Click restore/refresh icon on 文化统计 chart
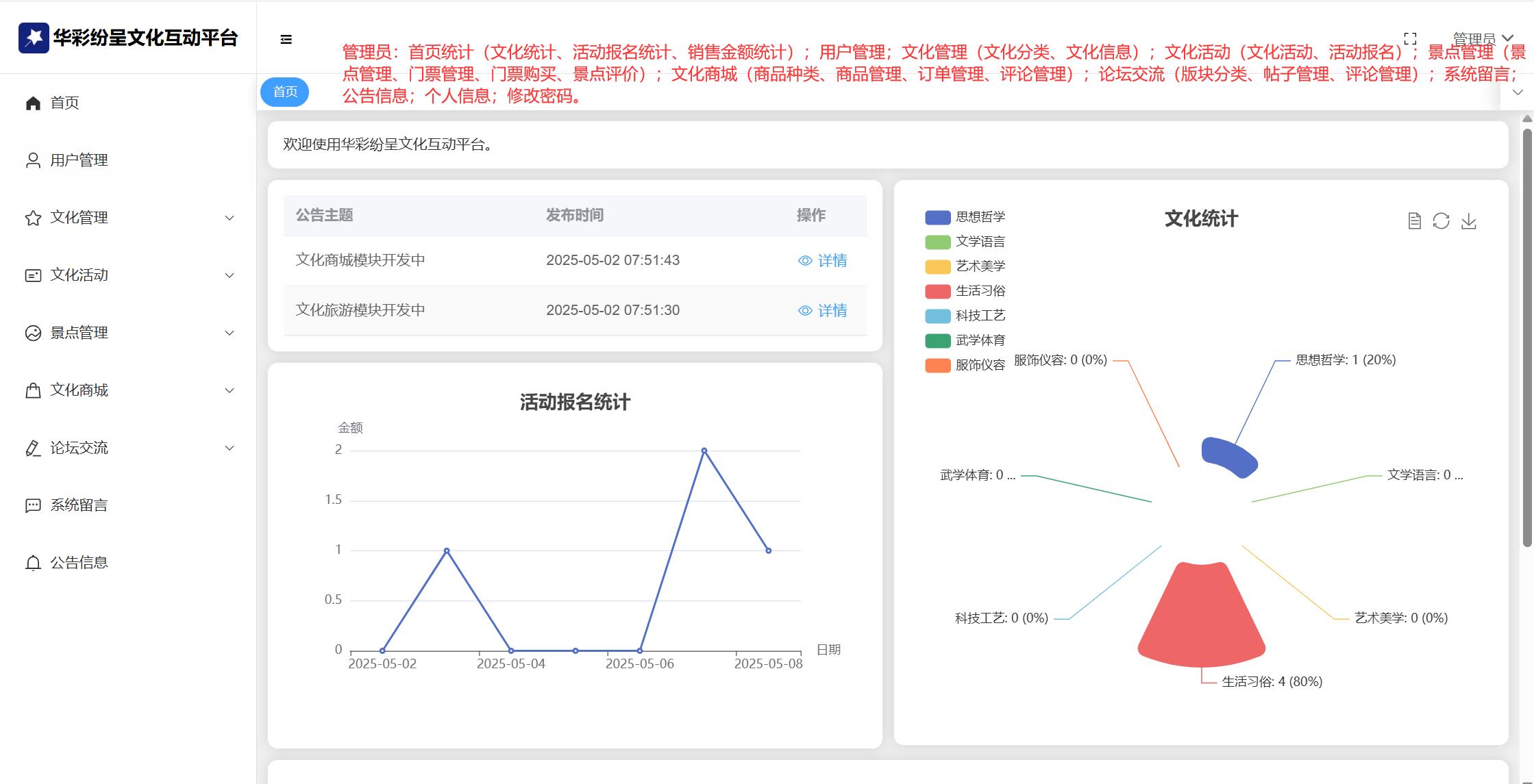Image resolution: width=1534 pixels, height=784 pixels. pyautogui.click(x=1441, y=220)
